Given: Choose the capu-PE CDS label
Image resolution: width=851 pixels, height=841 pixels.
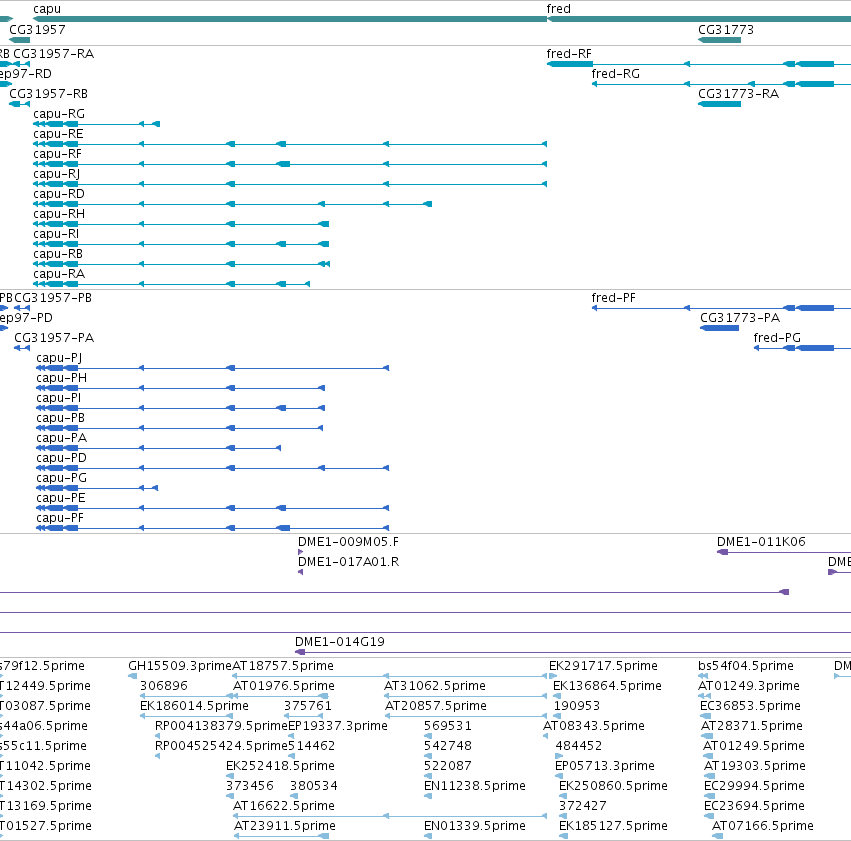Looking at the screenshot, I should (61, 499).
